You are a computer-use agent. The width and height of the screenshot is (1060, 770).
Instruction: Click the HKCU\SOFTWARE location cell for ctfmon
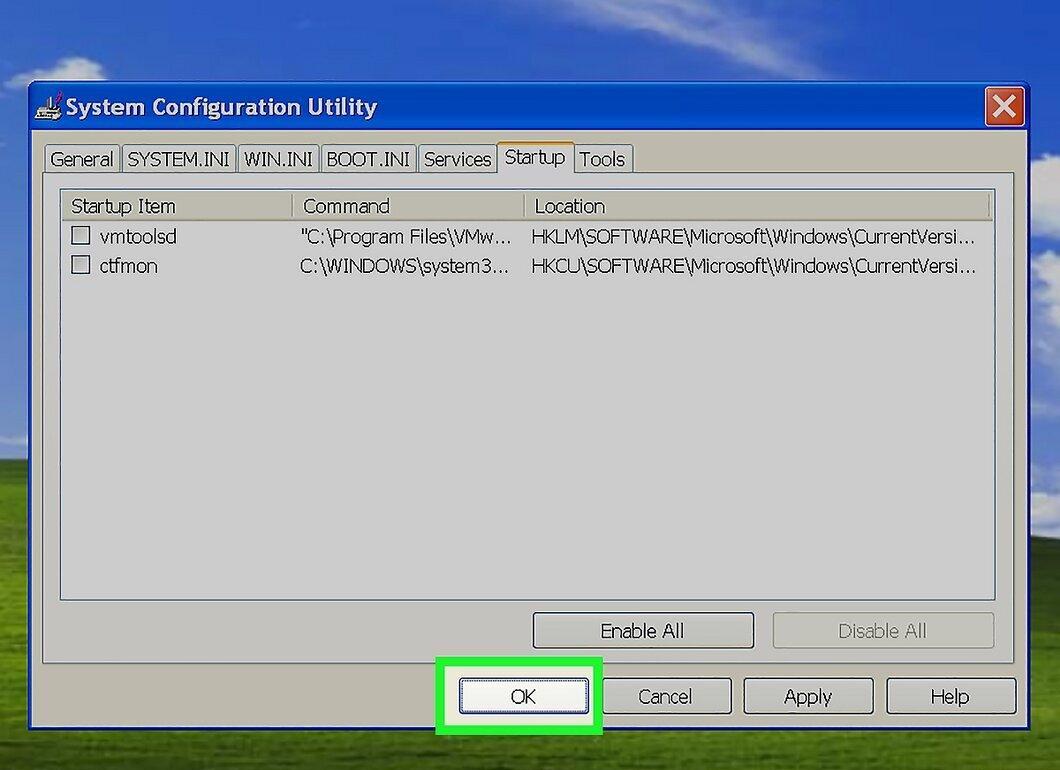coord(753,266)
